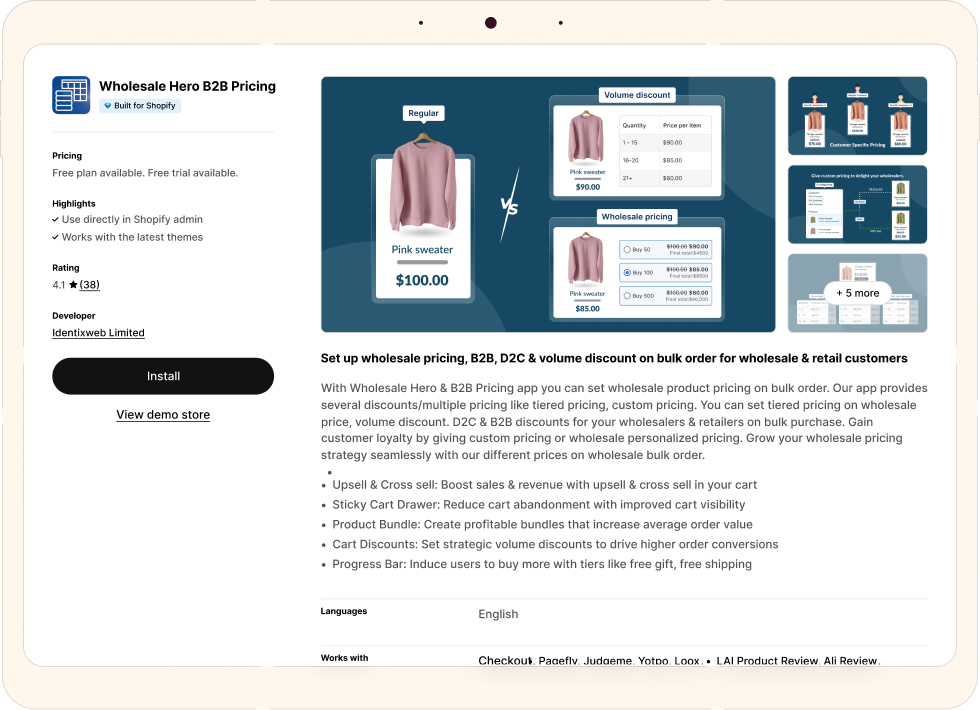Click the set up wholesale pricing headline
This screenshot has height=710, width=980.
[x=614, y=358]
